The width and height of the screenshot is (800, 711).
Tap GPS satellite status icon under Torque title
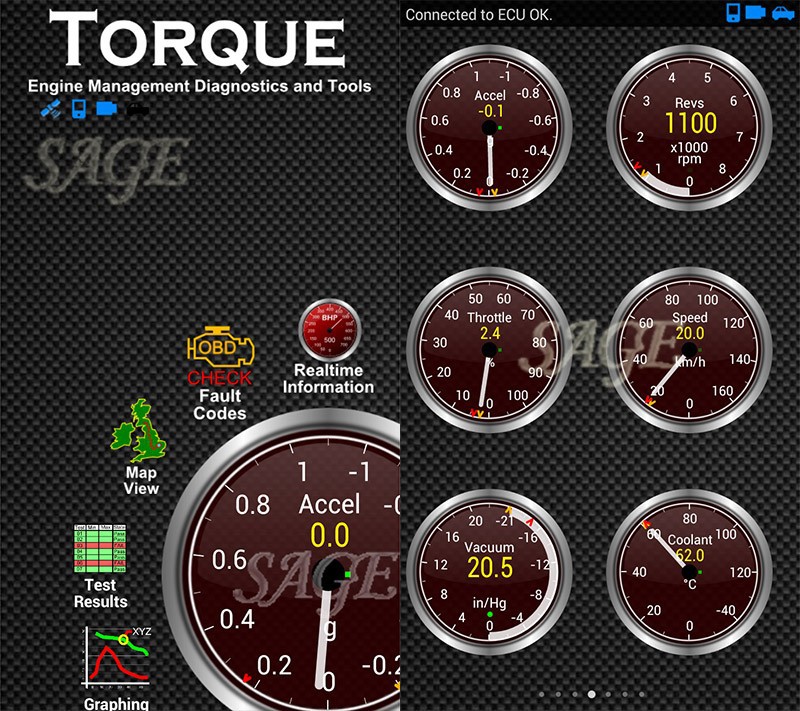click(x=51, y=109)
